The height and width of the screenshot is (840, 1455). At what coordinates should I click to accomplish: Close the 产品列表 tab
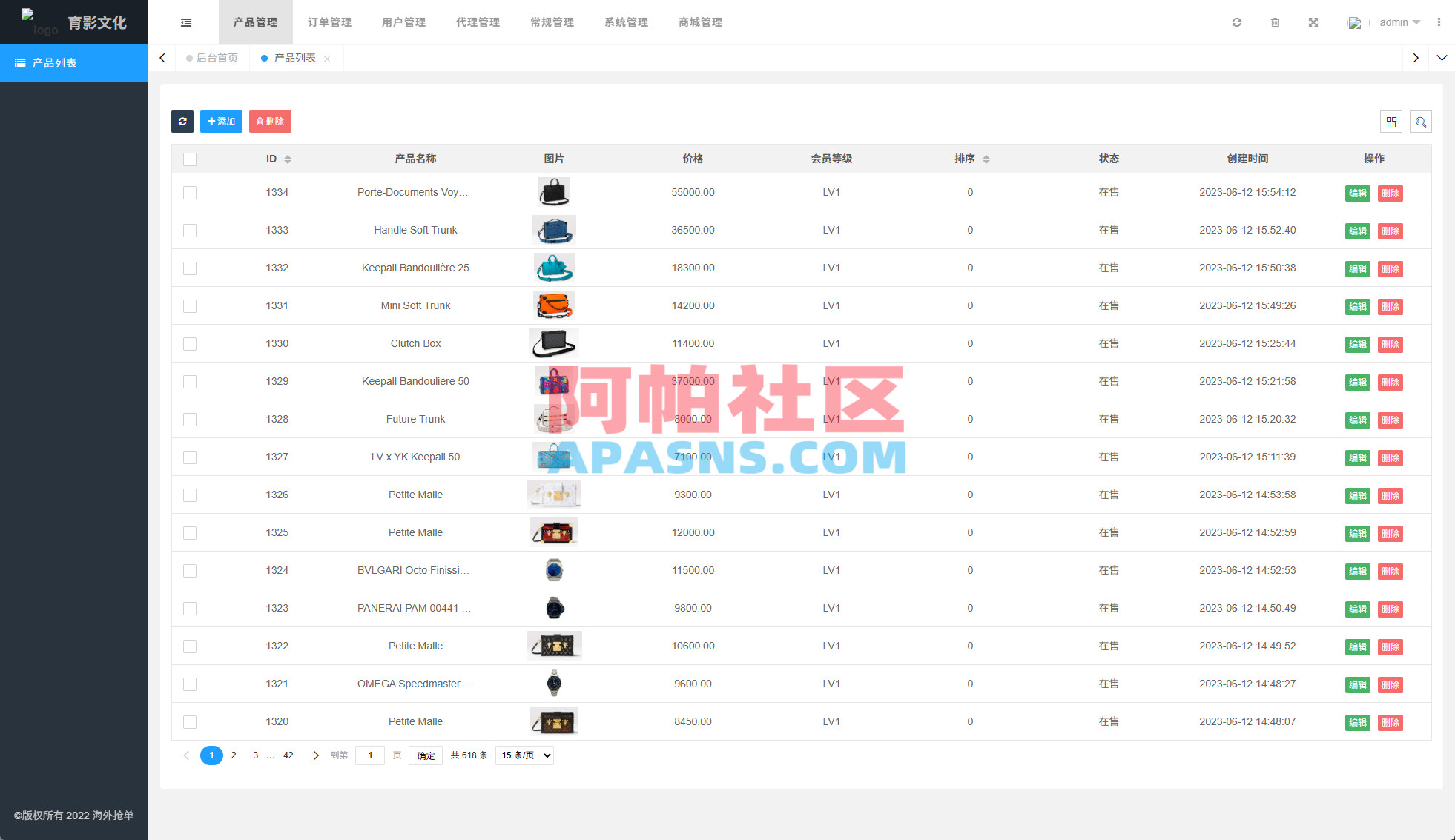(327, 58)
